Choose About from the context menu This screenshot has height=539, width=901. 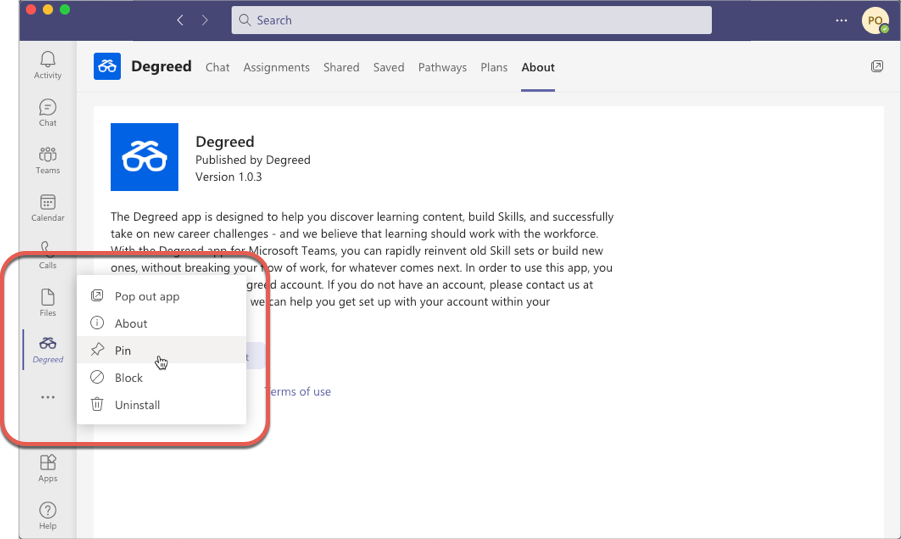pos(161,323)
